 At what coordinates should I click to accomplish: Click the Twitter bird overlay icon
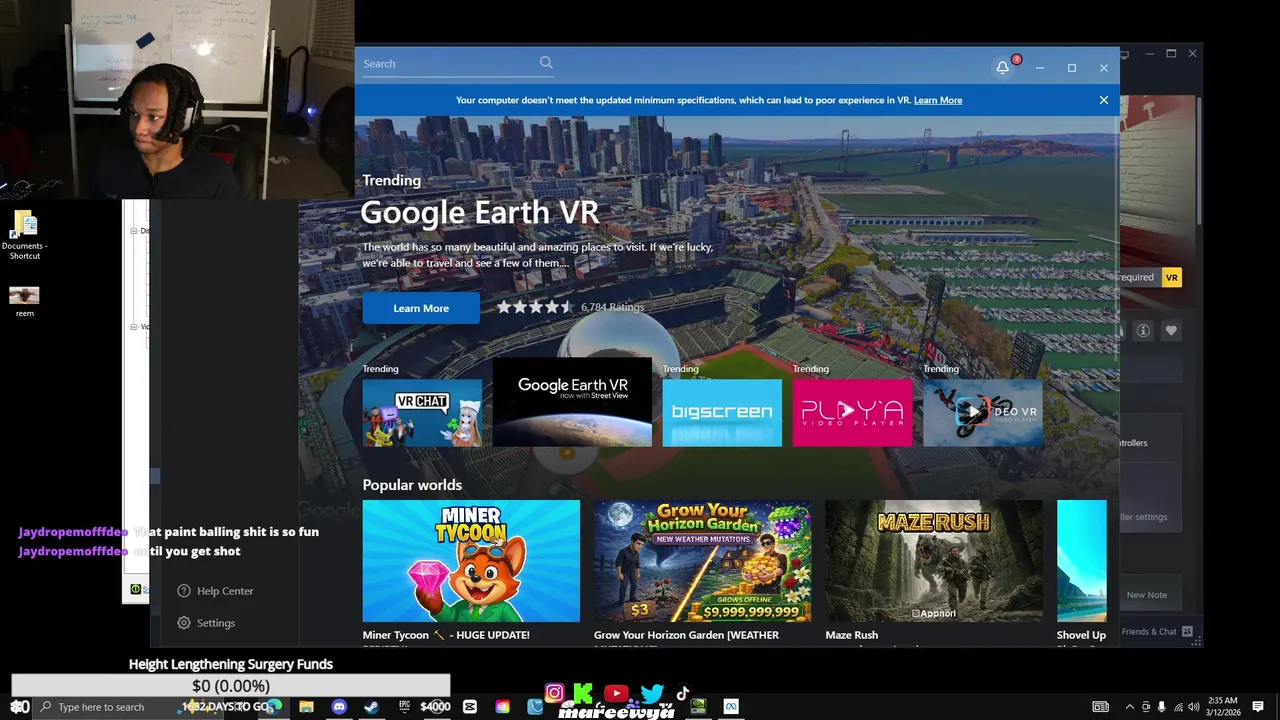click(x=652, y=693)
